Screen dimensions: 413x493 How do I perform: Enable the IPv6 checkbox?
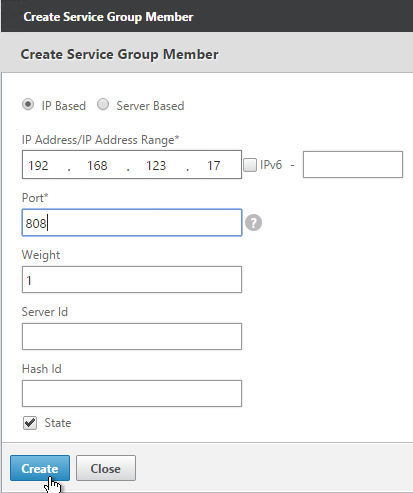click(x=250, y=165)
